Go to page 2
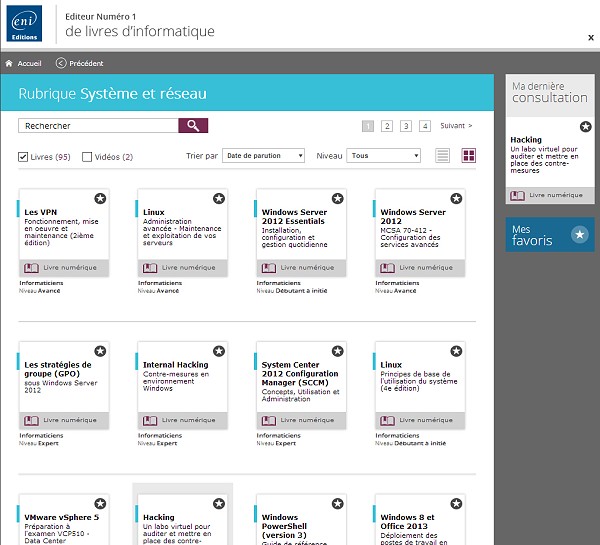600x545 pixels. pos(387,126)
